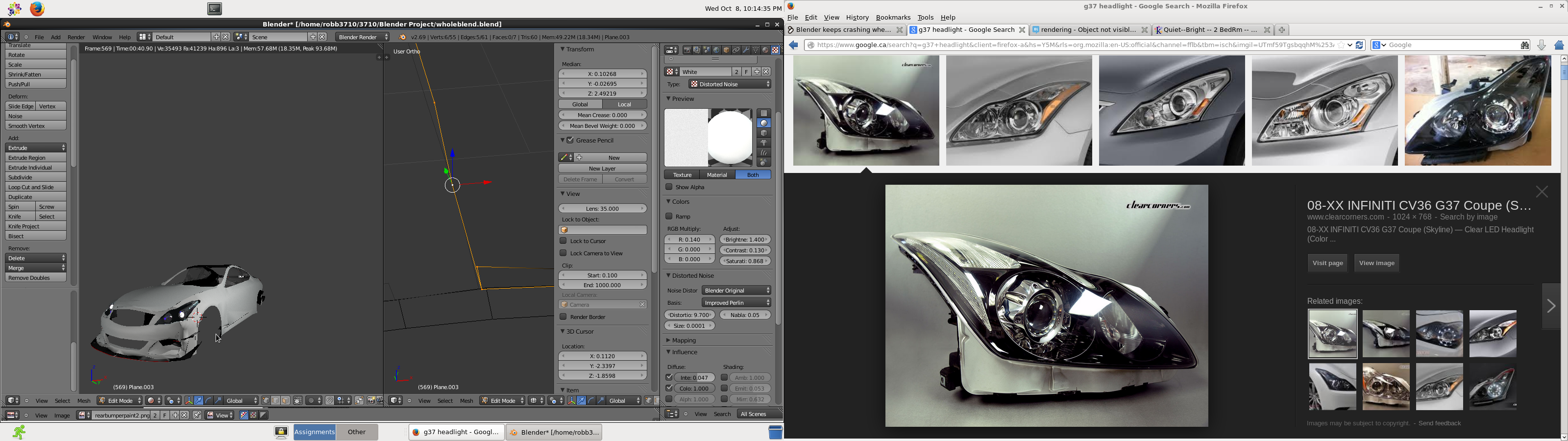Open the Modifiers properties tab (wrench icon)
Viewport: 1568px width, 441px height.
pyautogui.click(x=746, y=50)
